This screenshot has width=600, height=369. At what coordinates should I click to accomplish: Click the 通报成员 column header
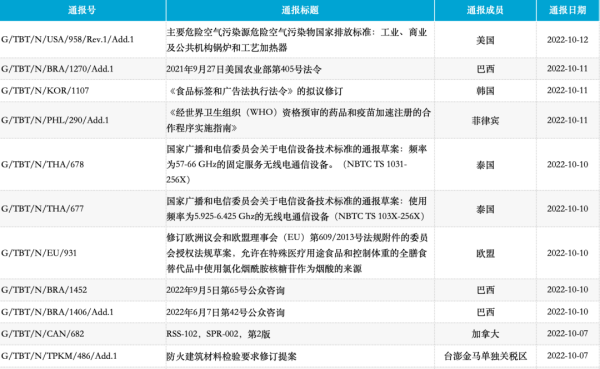[x=485, y=10]
